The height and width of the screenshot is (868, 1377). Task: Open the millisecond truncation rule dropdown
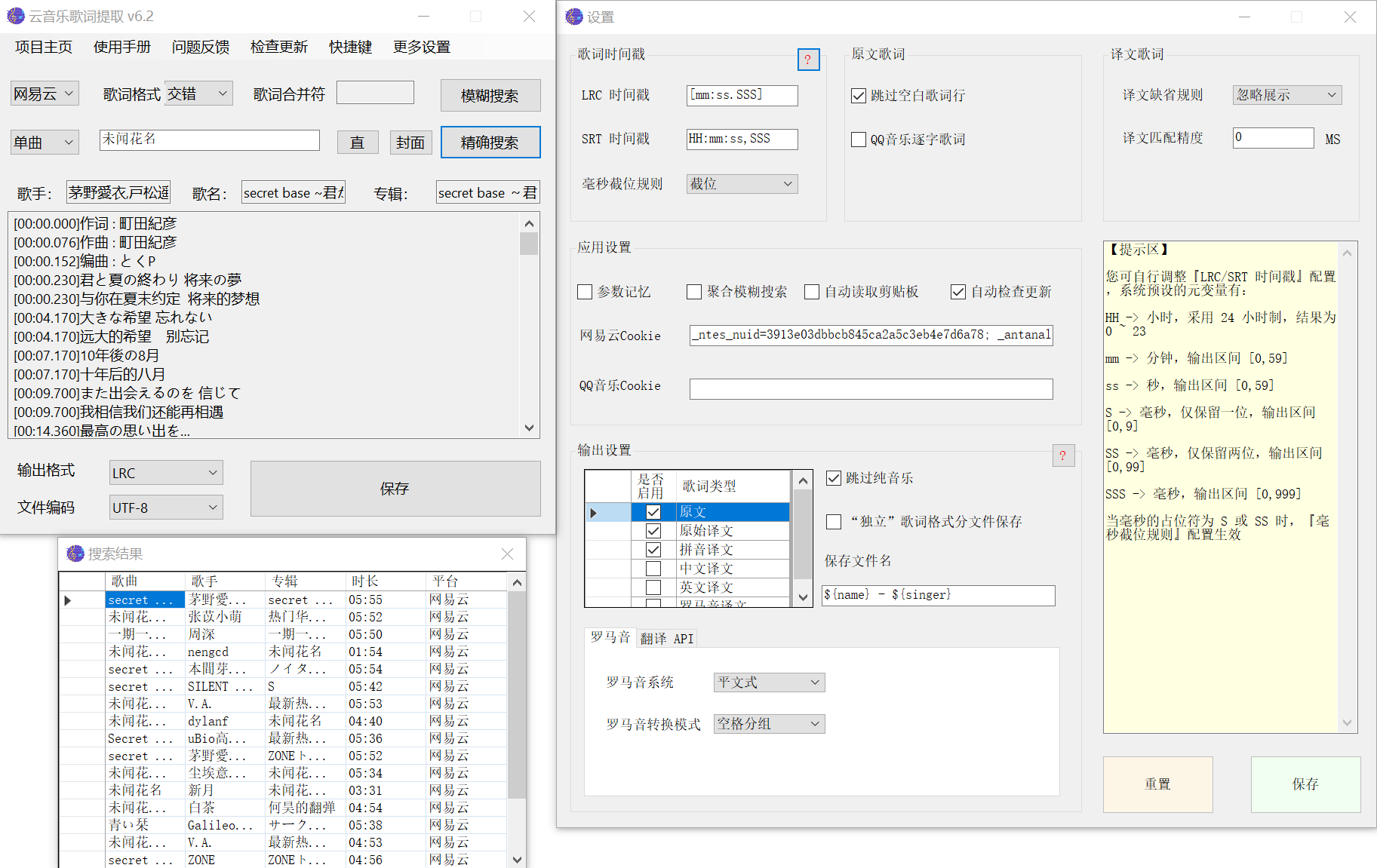(x=742, y=184)
